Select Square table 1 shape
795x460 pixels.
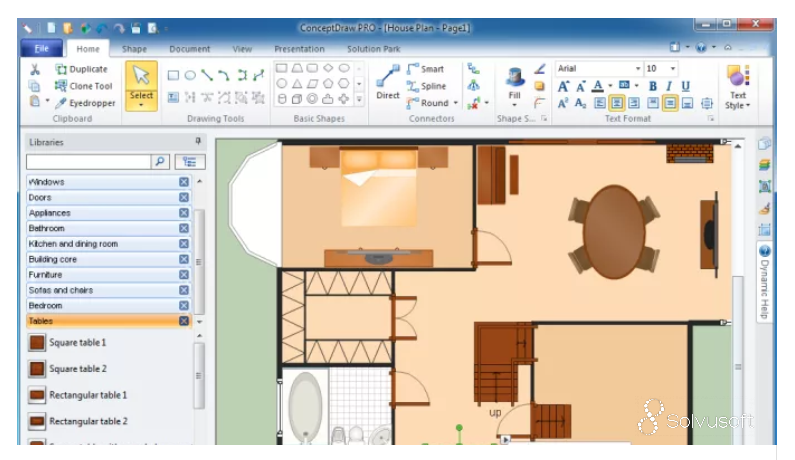click(67, 343)
